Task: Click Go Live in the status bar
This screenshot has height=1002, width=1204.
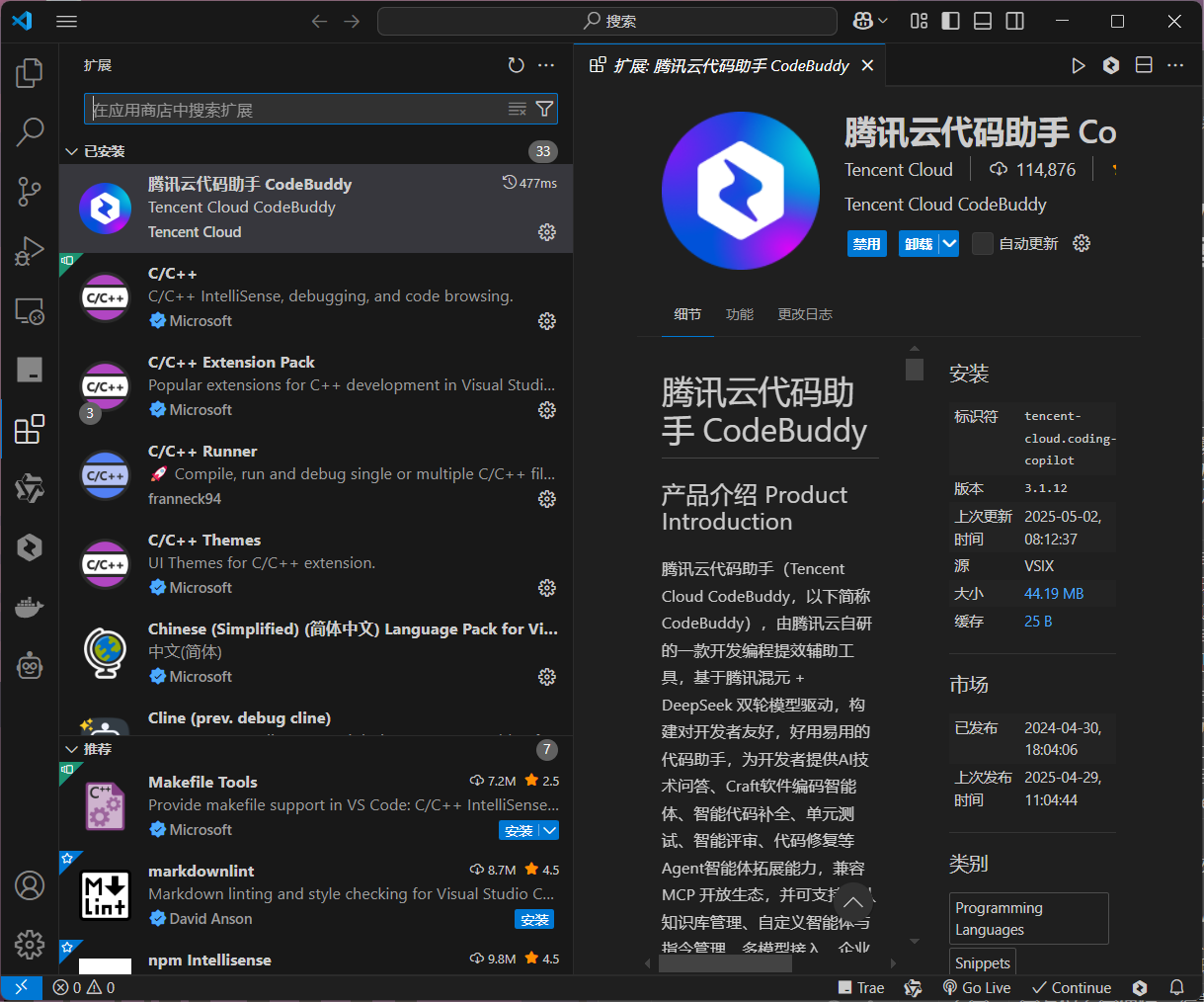Action: click(977, 987)
